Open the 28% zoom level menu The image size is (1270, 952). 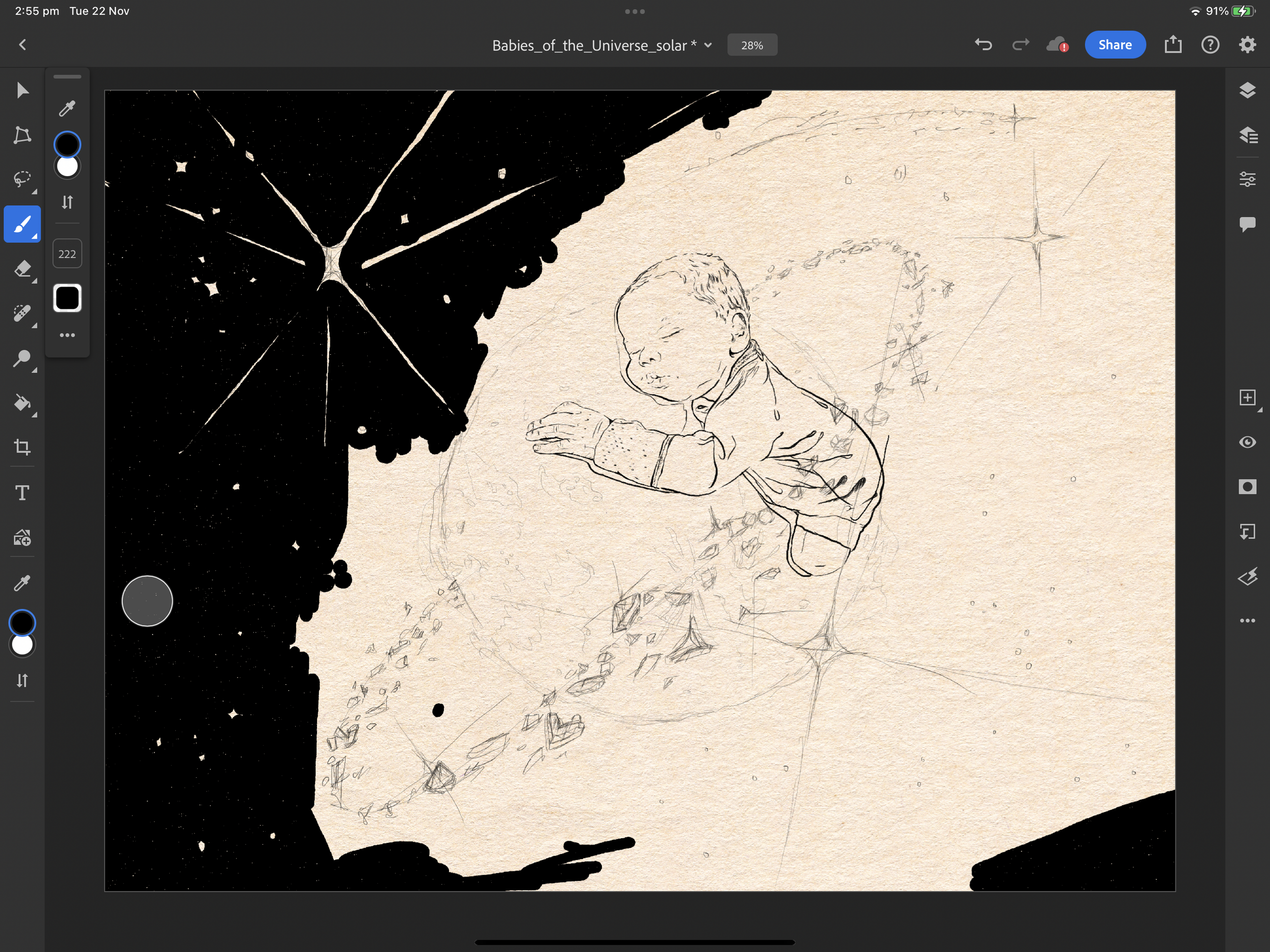click(751, 45)
